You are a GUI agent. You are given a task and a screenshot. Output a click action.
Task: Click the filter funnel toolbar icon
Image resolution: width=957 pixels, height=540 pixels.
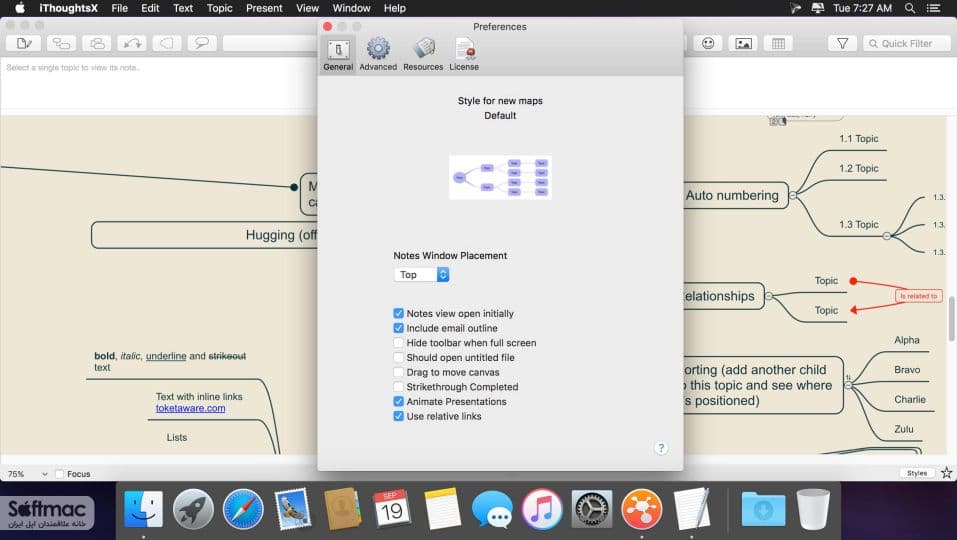(842, 43)
